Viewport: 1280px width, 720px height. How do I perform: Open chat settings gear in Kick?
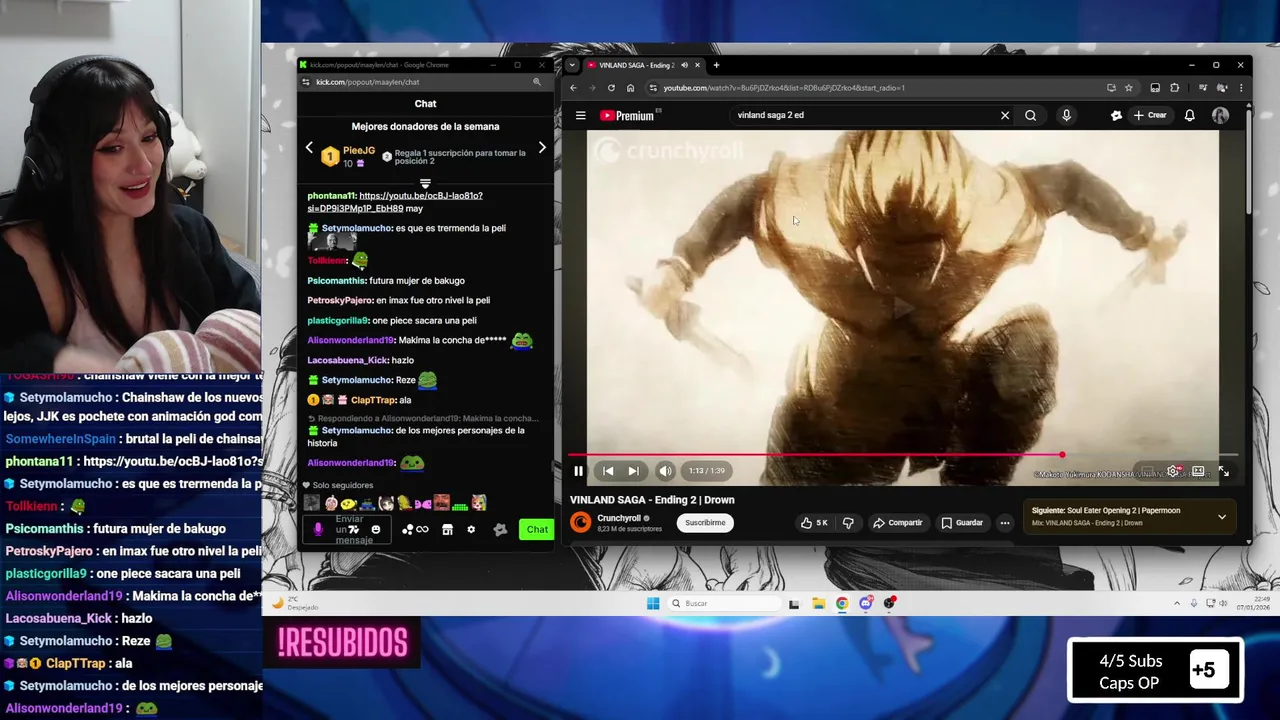tap(471, 530)
